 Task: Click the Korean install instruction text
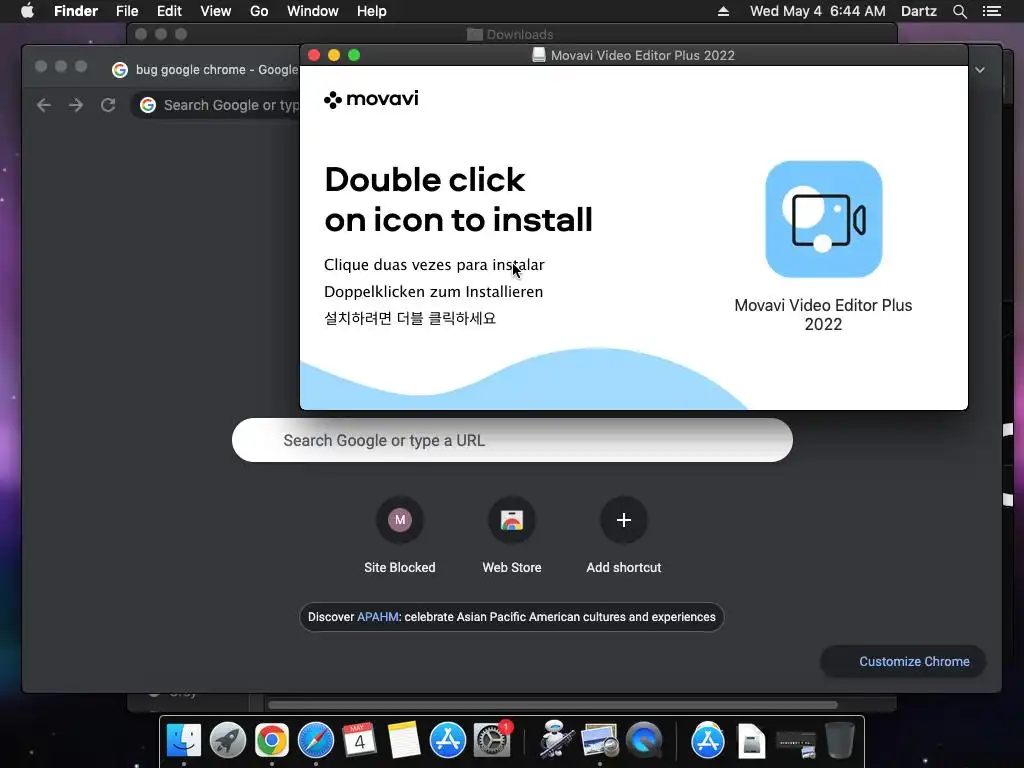pyautogui.click(x=410, y=318)
